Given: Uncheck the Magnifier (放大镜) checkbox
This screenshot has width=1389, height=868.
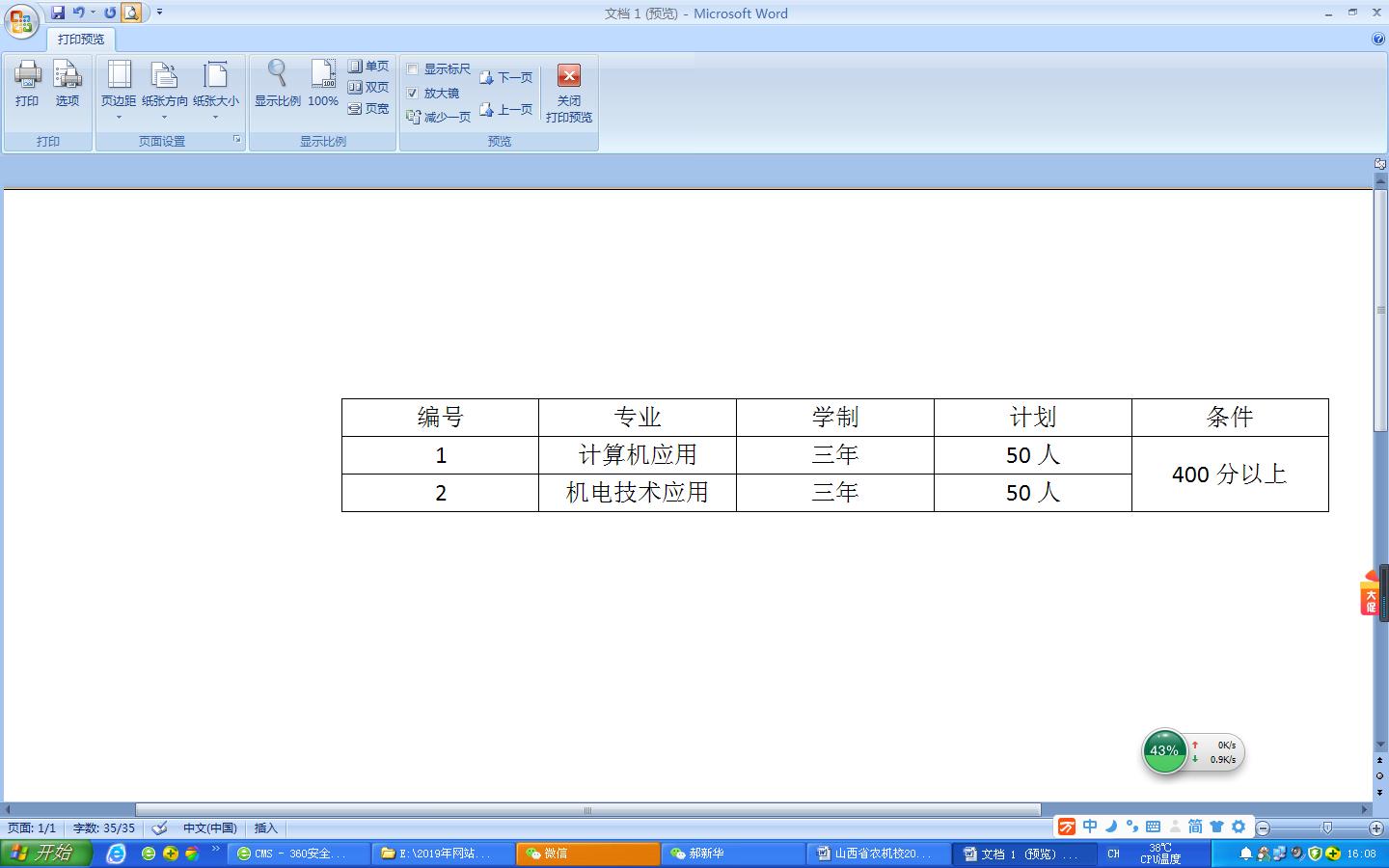Looking at the screenshot, I should click(x=413, y=94).
